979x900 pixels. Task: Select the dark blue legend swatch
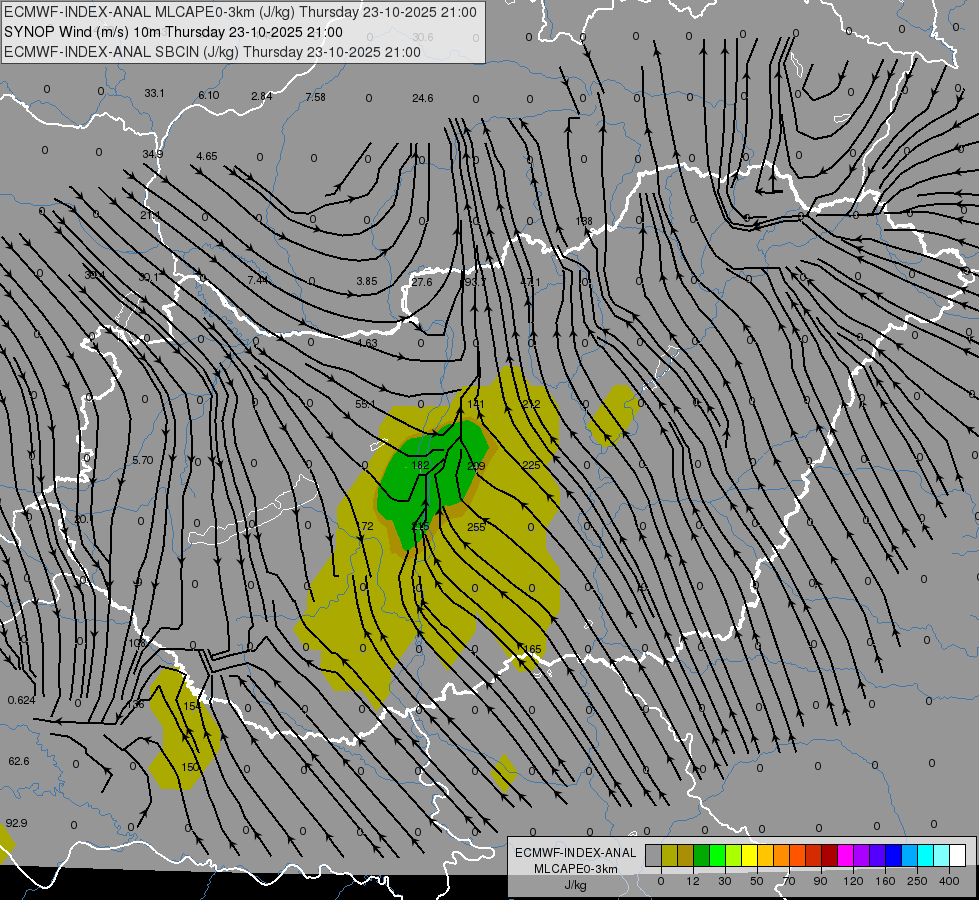coord(893,855)
